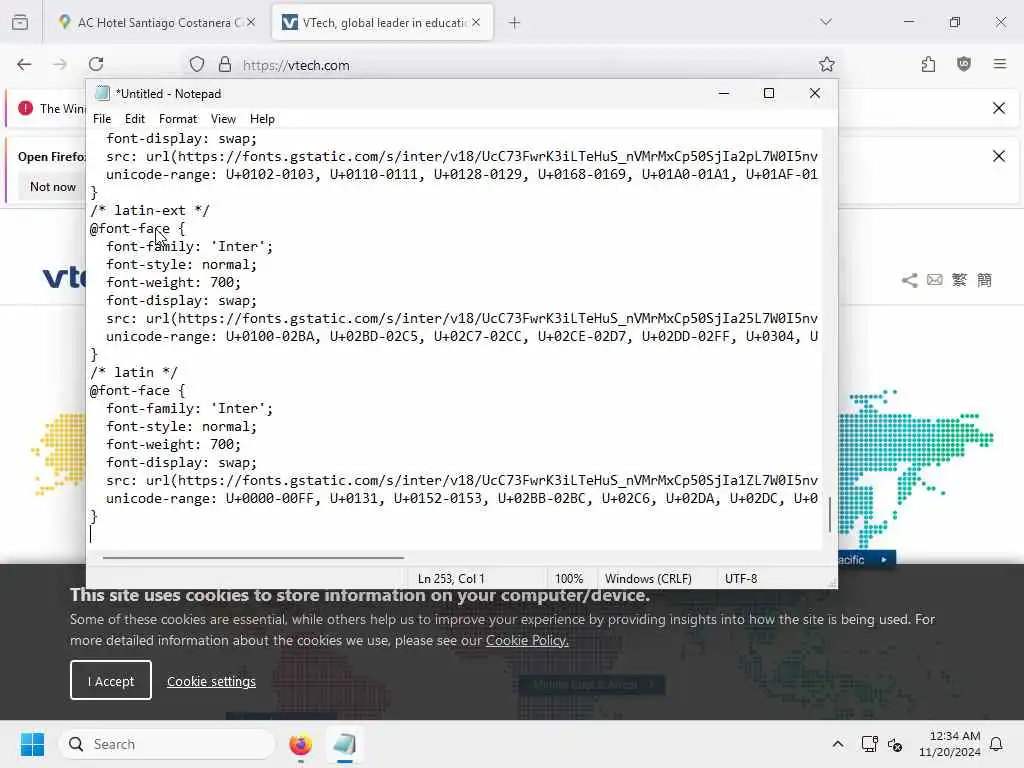Open the Cookie Policy link

coord(527,640)
